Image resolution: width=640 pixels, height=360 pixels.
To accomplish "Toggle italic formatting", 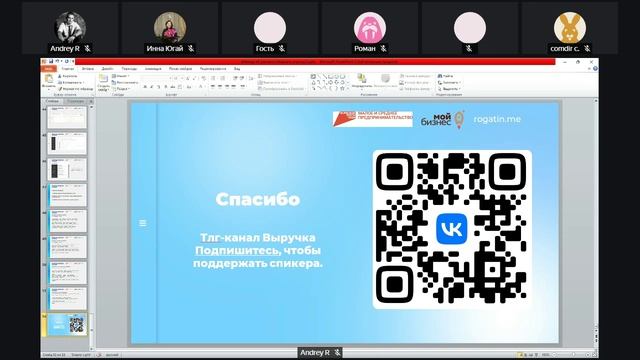I will pos(151,87).
